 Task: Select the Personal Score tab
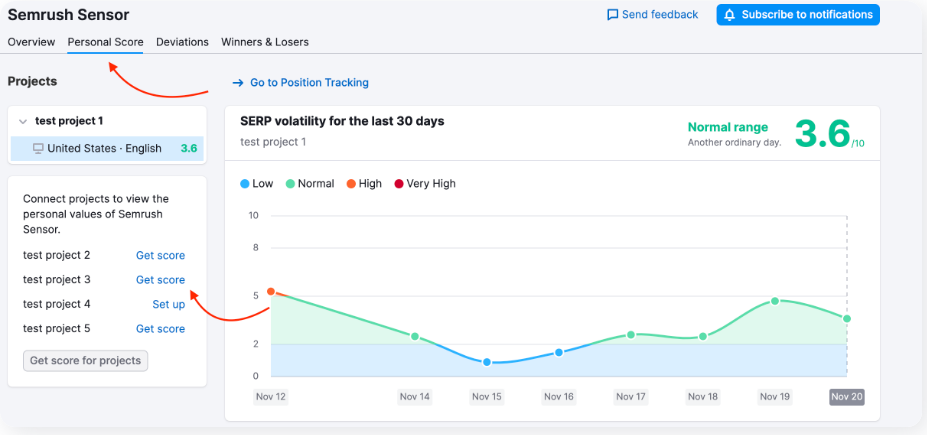105,42
